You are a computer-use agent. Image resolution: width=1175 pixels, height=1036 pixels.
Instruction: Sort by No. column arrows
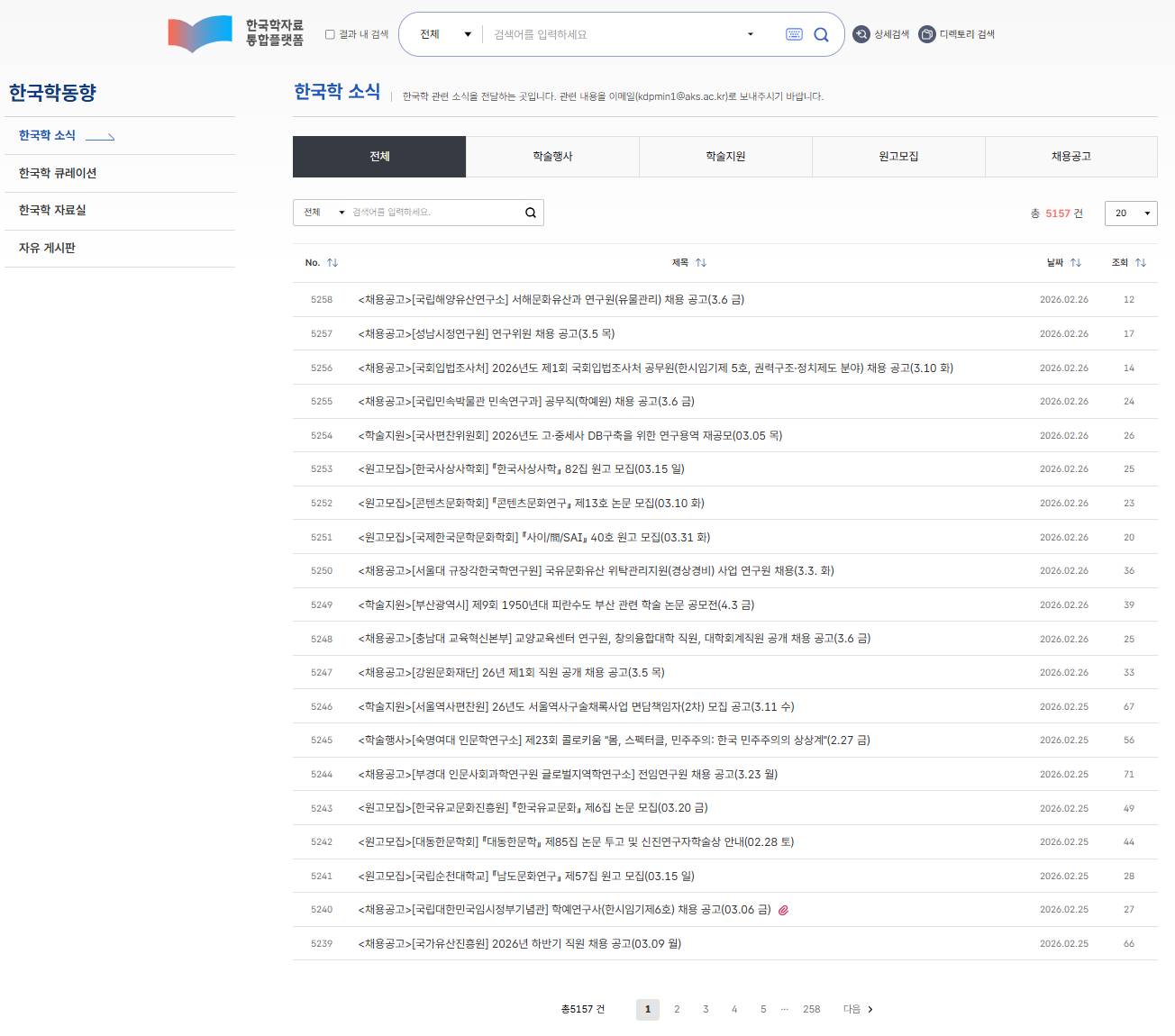[332, 263]
